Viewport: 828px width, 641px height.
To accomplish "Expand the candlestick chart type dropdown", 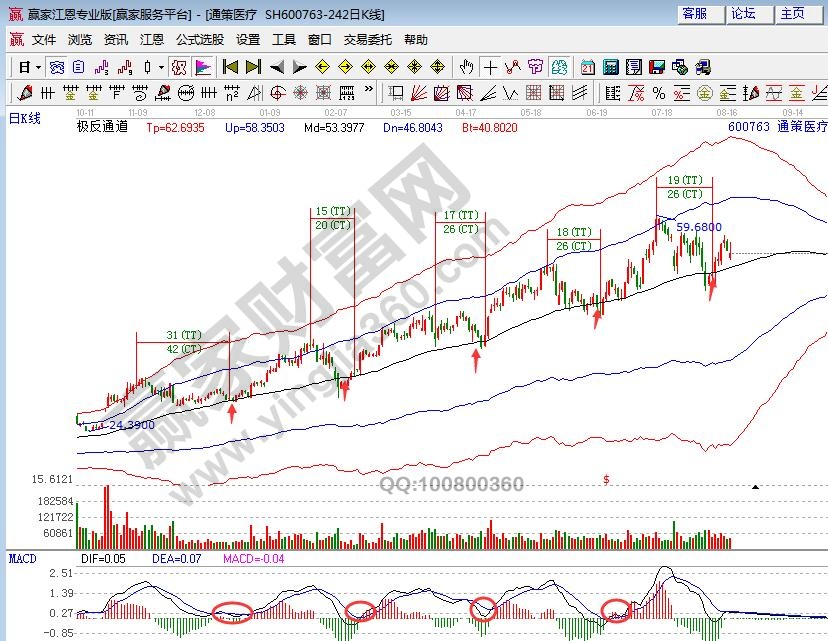I will (x=162, y=67).
